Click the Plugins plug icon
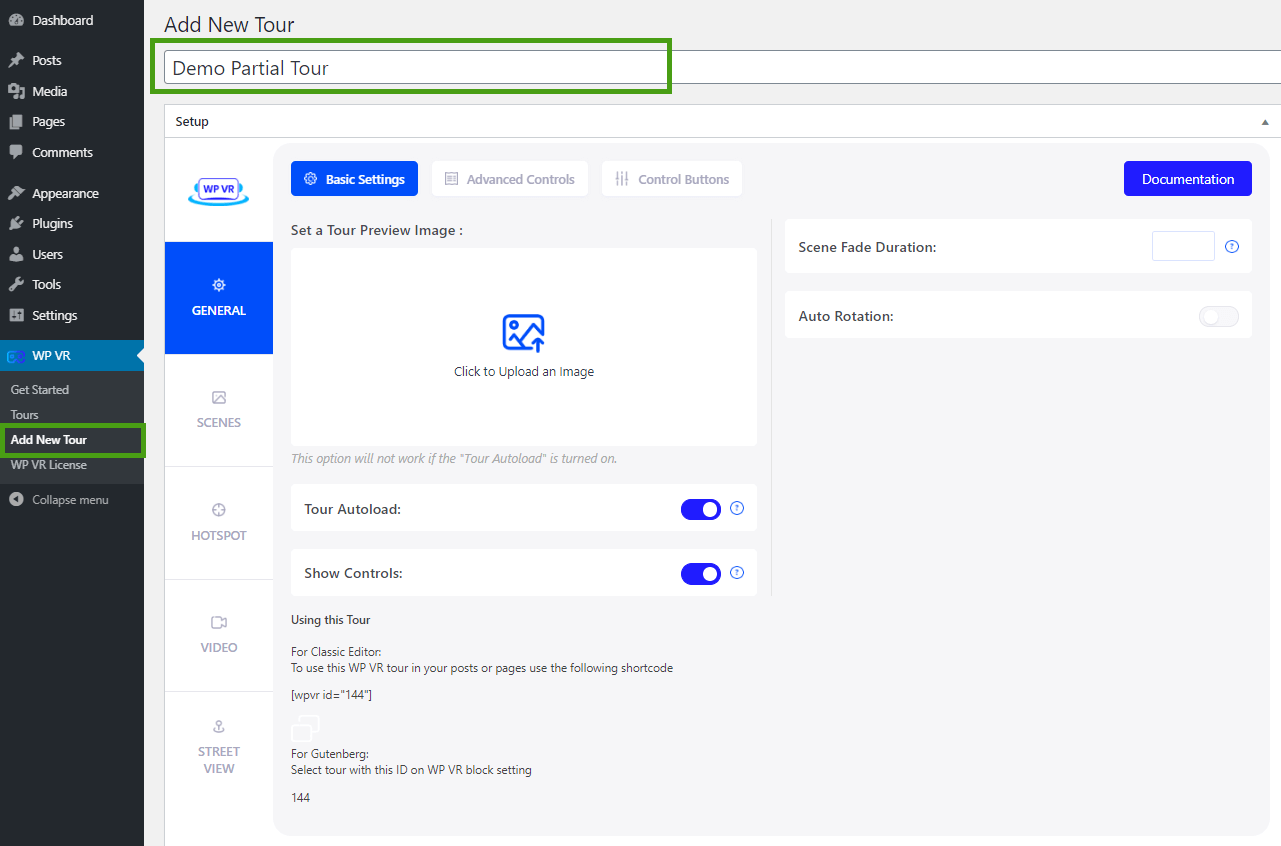This screenshot has width=1281, height=846. [16, 223]
